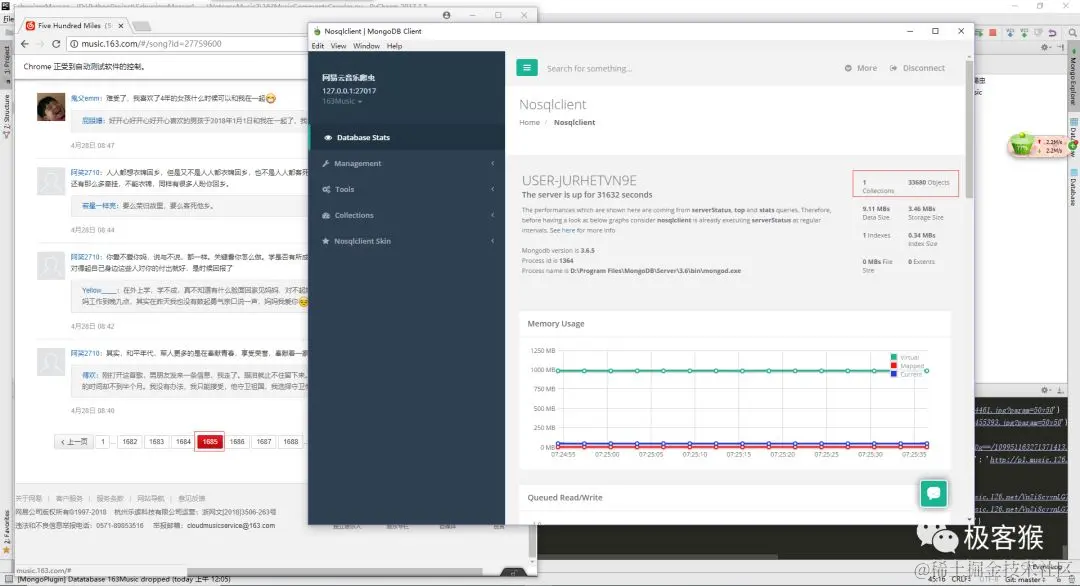The height and width of the screenshot is (586, 1080).
Task: Open the Structure tool window tab in PyCharm
Action: [6, 116]
